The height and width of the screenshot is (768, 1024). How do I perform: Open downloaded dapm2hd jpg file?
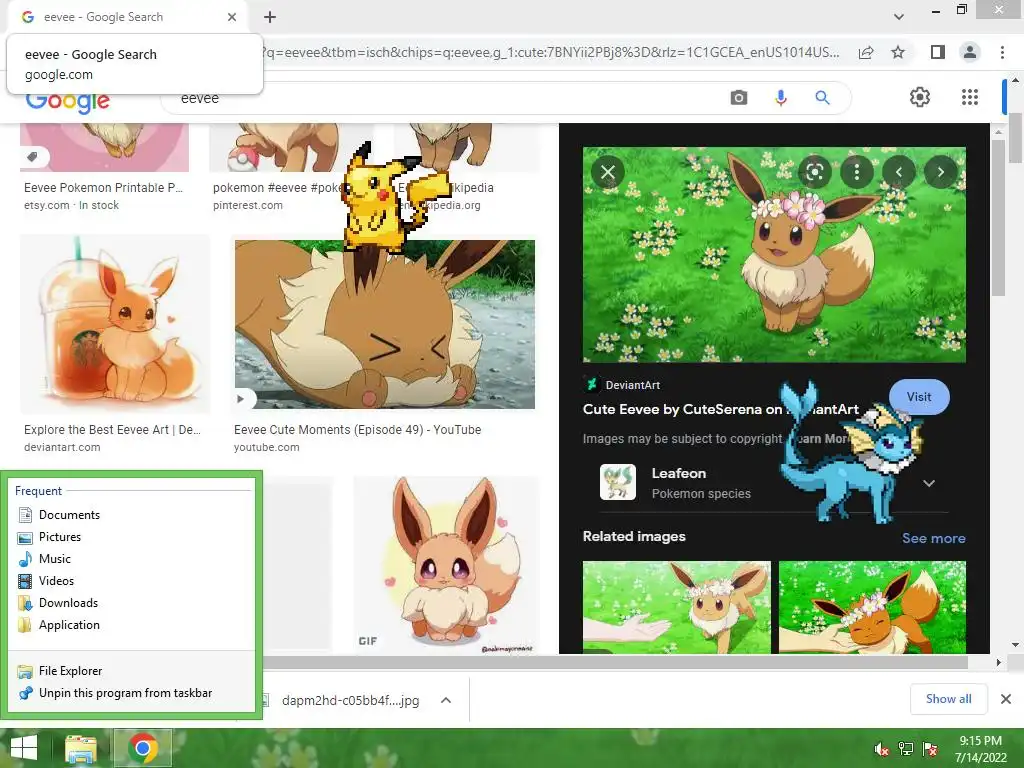click(350, 700)
